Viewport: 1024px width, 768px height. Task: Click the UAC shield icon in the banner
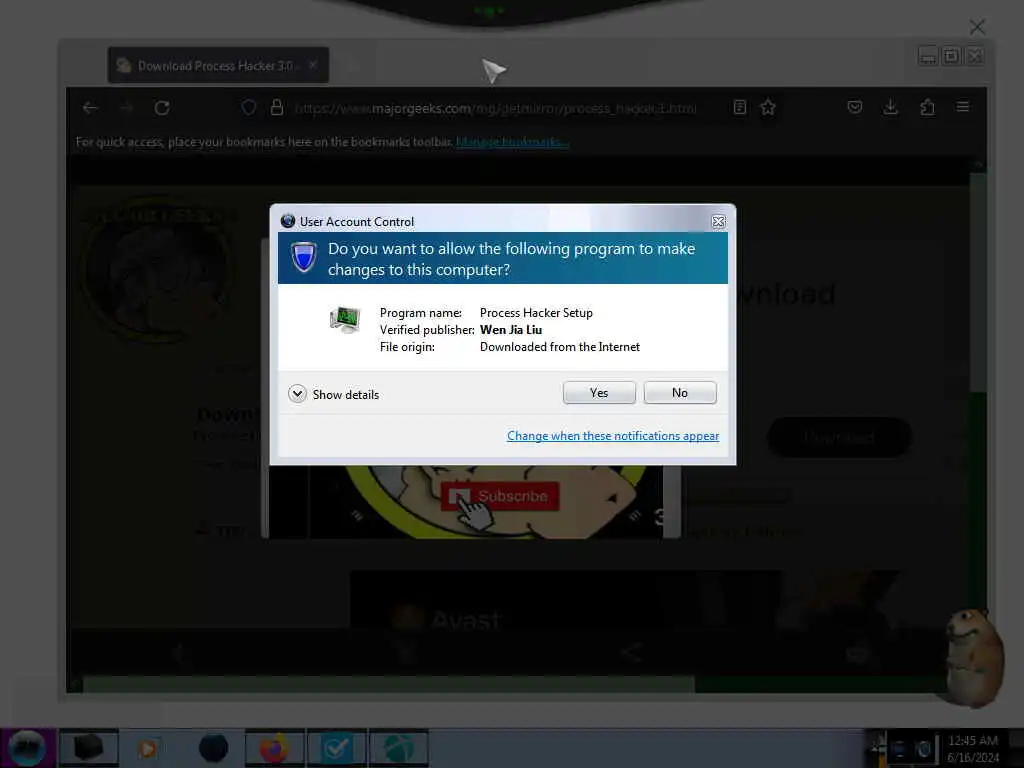click(303, 257)
